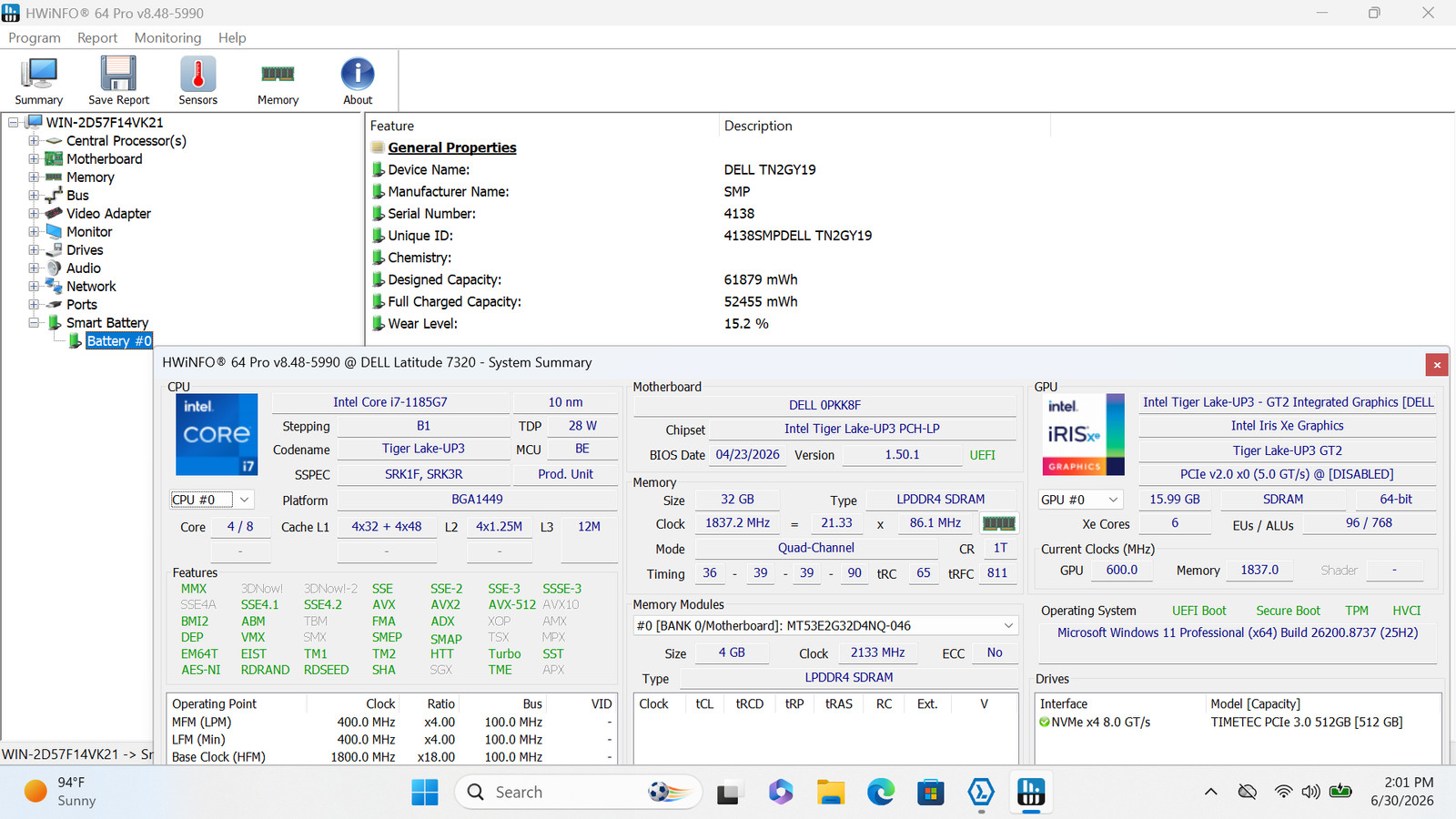Open the memory module bank dropdown
Image resolution: width=1456 pixels, height=819 pixels.
pos(825,626)
